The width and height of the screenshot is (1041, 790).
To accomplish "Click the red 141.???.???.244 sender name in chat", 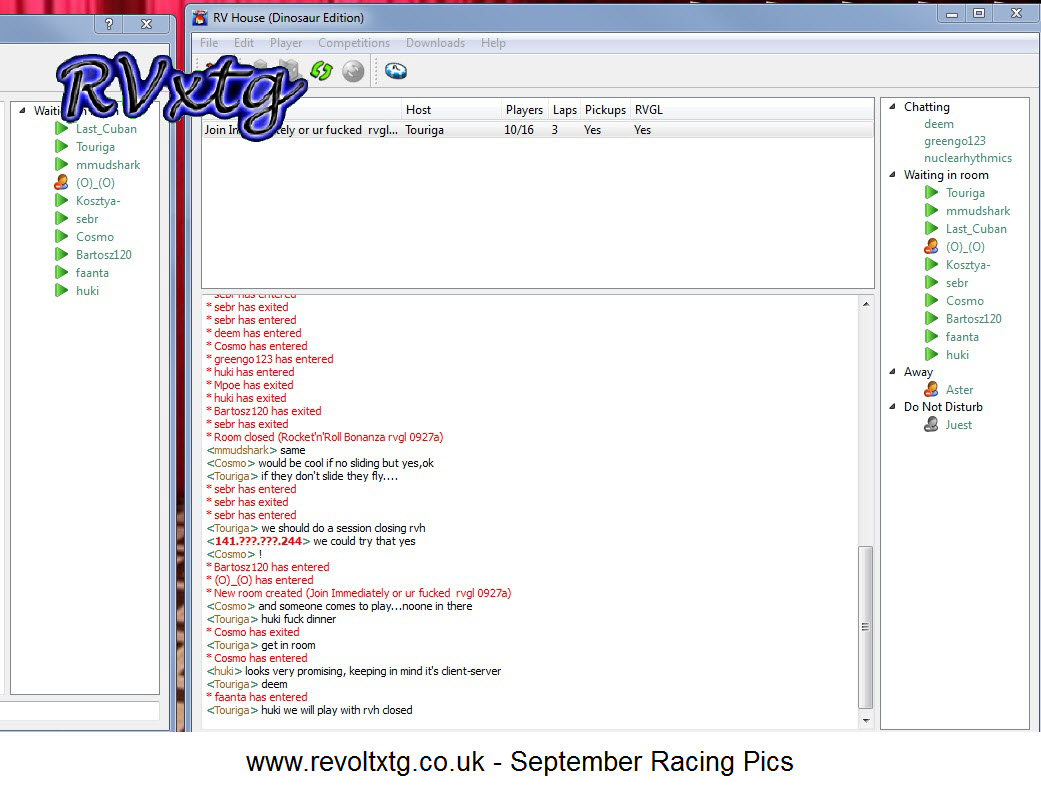I will (x=258, y=541).
